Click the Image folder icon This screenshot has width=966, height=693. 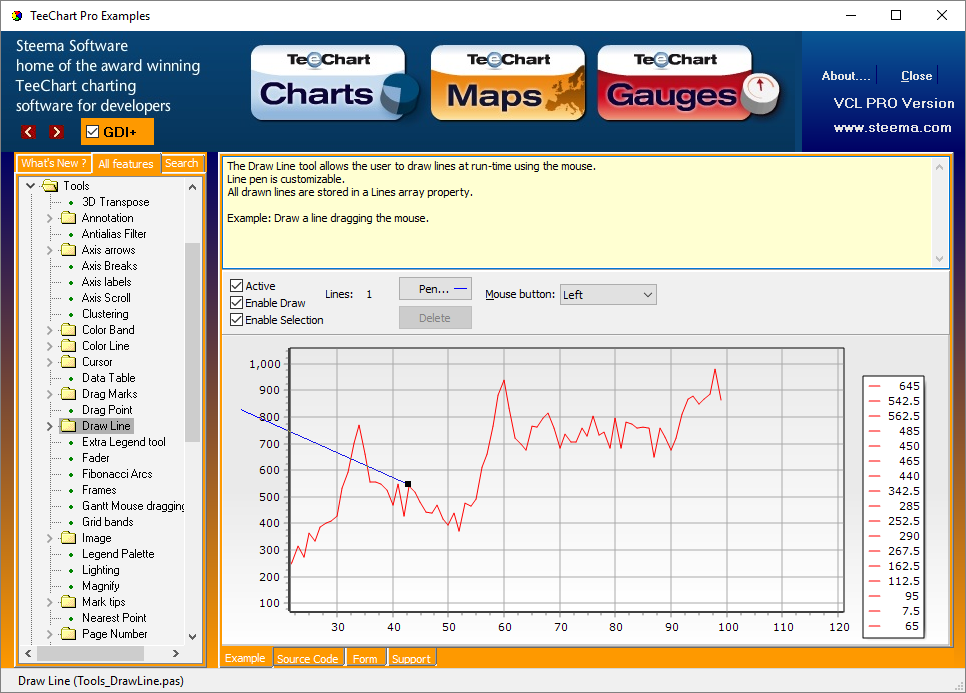(68, 538)
